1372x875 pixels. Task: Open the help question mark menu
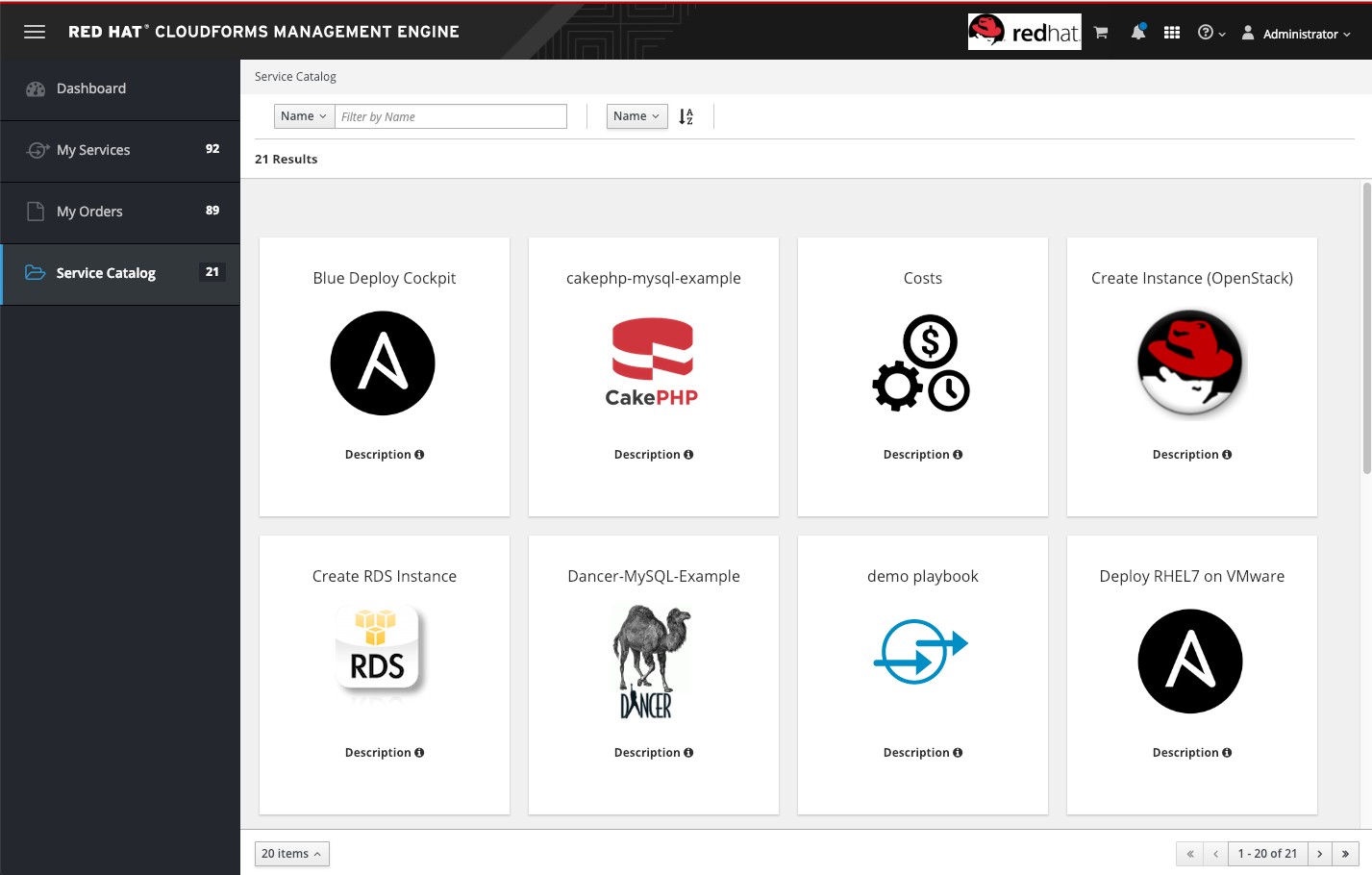pos(1211,33)
